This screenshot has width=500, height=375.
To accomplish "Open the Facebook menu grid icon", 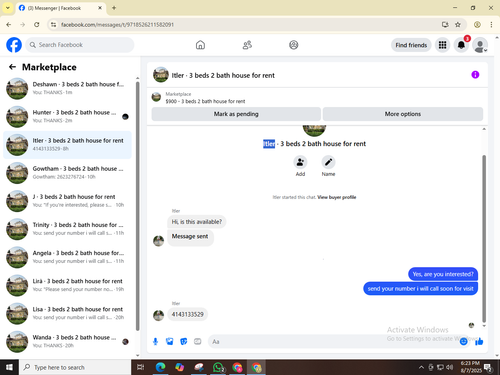I will pyautogui.click(x=442, y=45).
